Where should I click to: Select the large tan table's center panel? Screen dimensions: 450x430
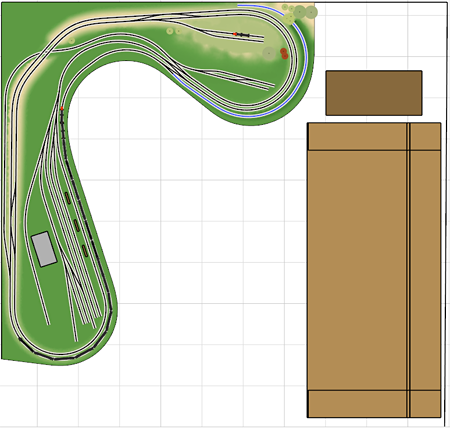pos(357,270)
